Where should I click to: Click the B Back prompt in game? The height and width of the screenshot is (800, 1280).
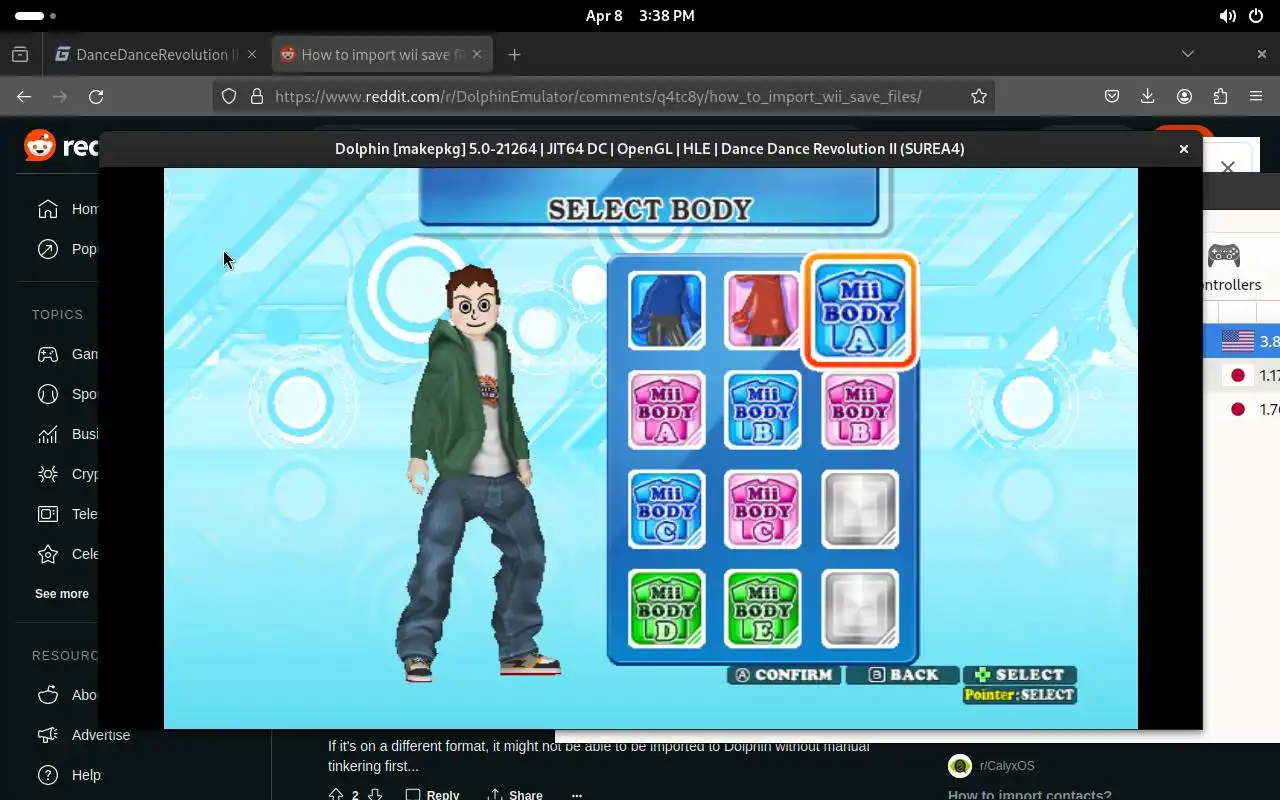tap(902, 675)
